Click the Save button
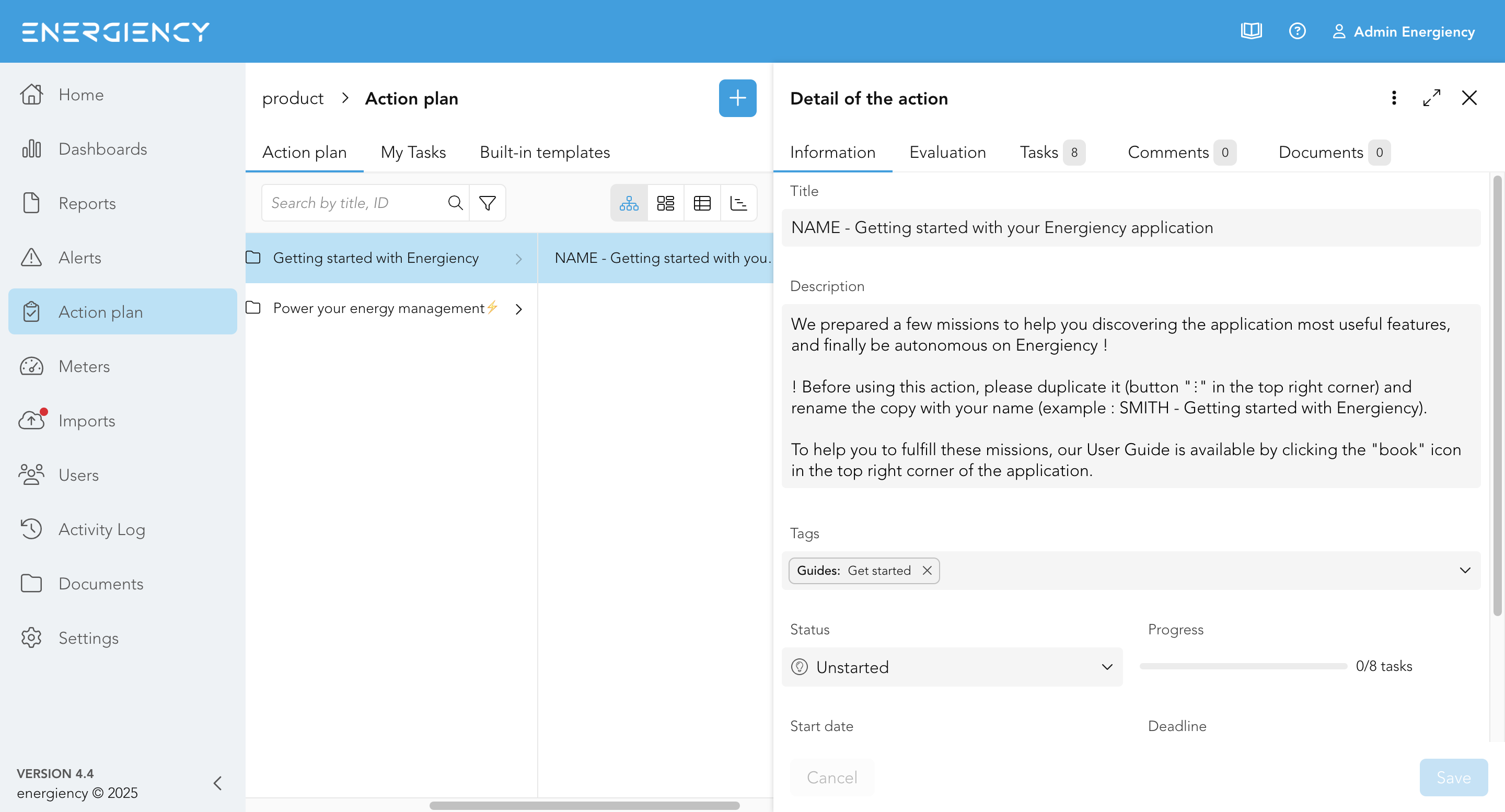Screen dimensions: 1505x812 pyautogui.click(x=1454, y=778)
